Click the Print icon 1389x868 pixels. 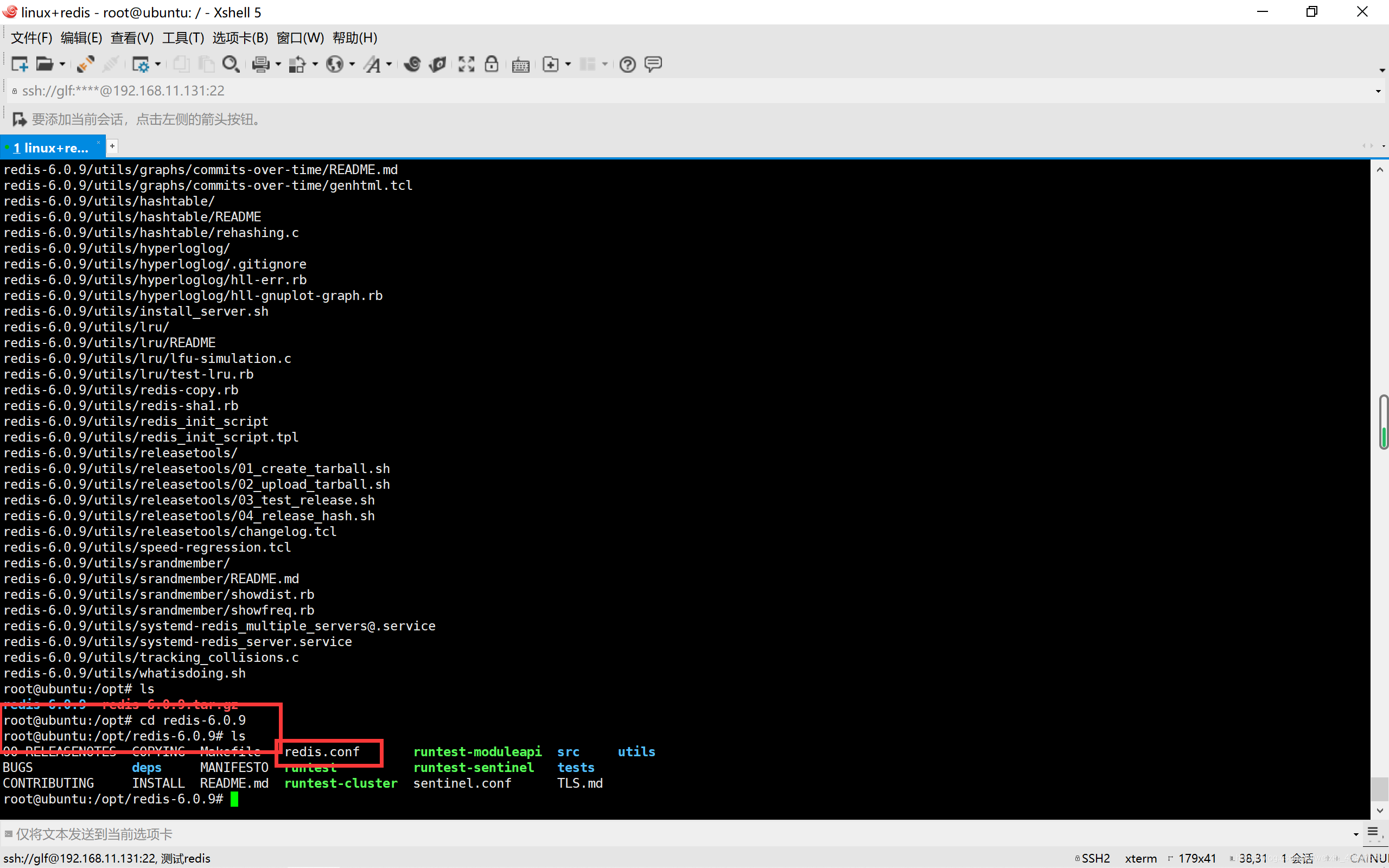260,63
